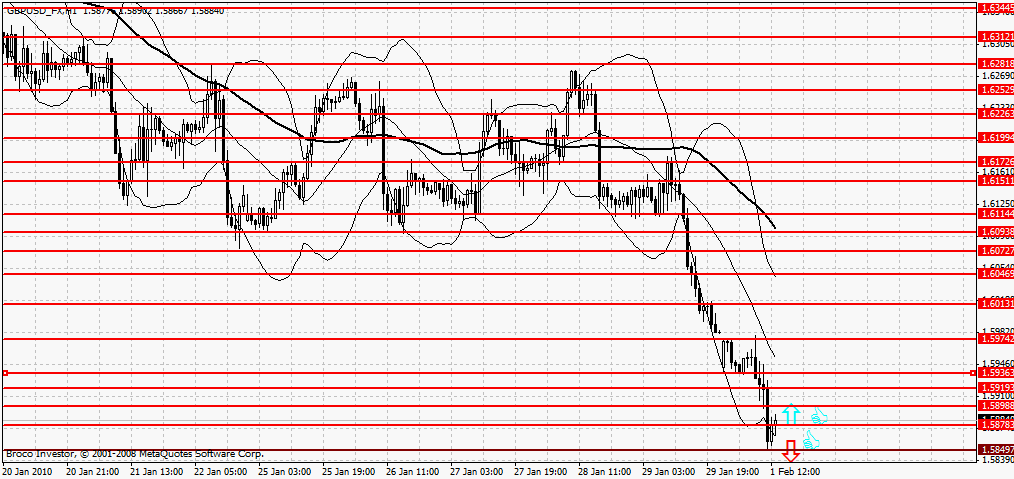This screenshot has width=1014, height=479.
Task: Click the 1.6013 red price label
Action: coord(994,303)
